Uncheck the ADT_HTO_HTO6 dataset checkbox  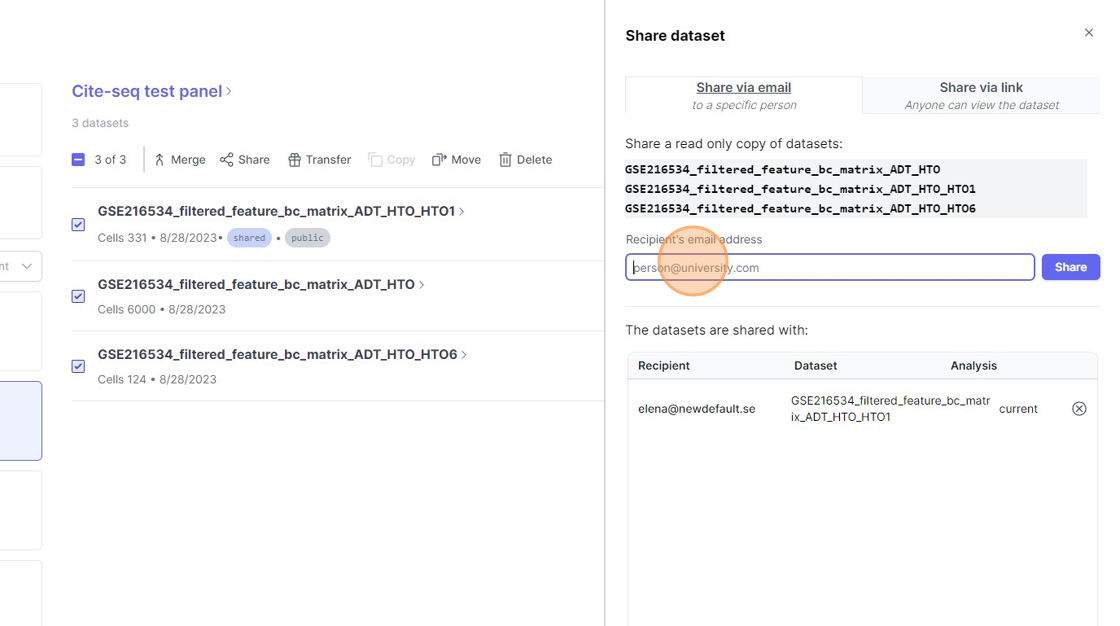(78, 366)
